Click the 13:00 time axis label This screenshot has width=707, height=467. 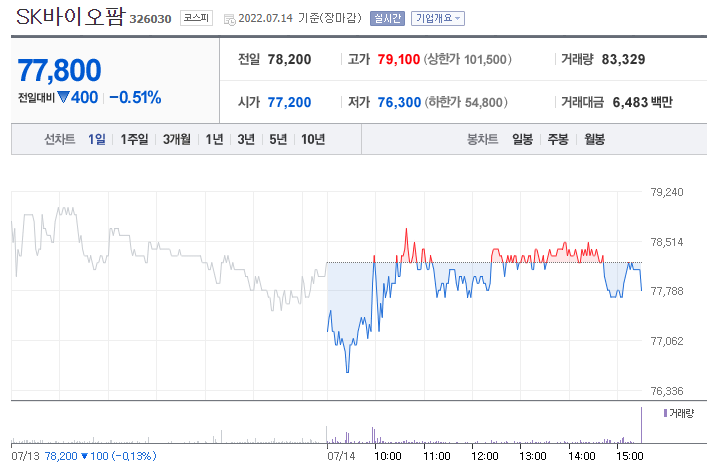tap(533, 456)
